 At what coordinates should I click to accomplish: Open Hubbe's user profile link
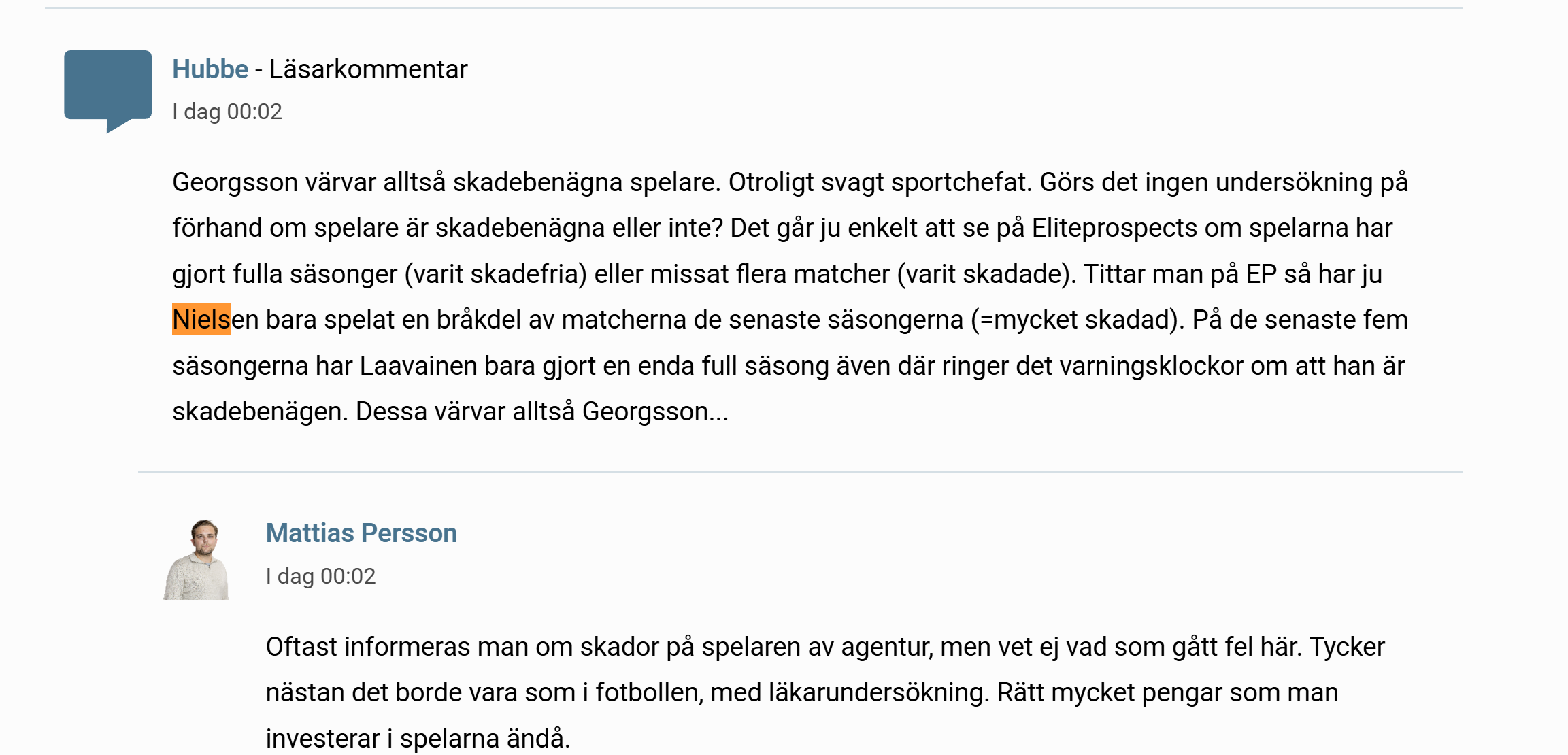210,69
